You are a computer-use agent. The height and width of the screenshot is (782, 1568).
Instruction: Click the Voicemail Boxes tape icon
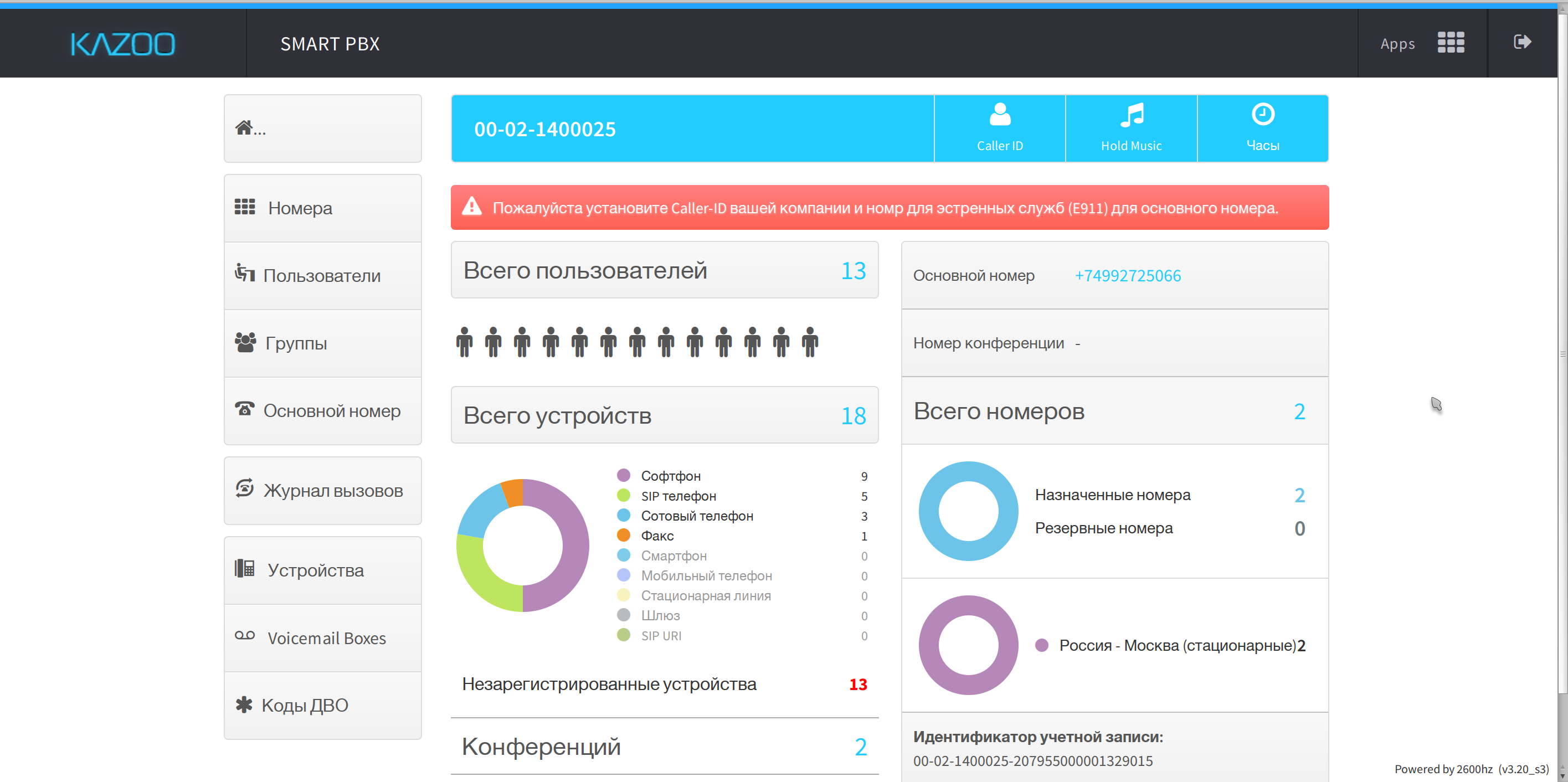245,635
